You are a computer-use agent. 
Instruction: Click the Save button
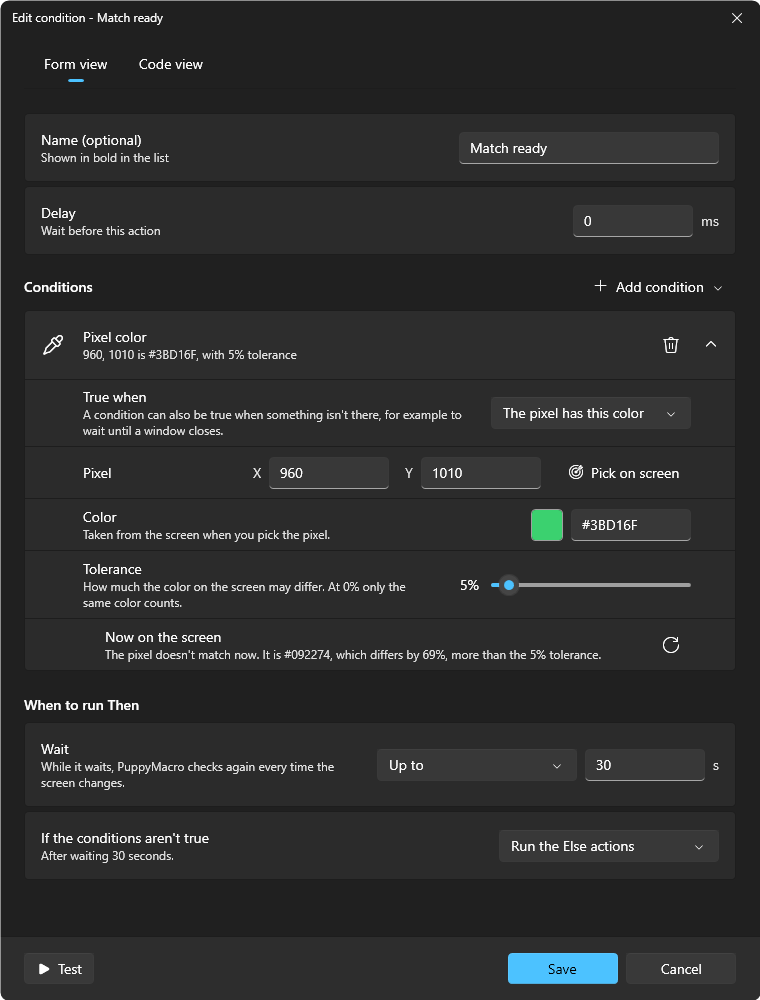point(563,969)
